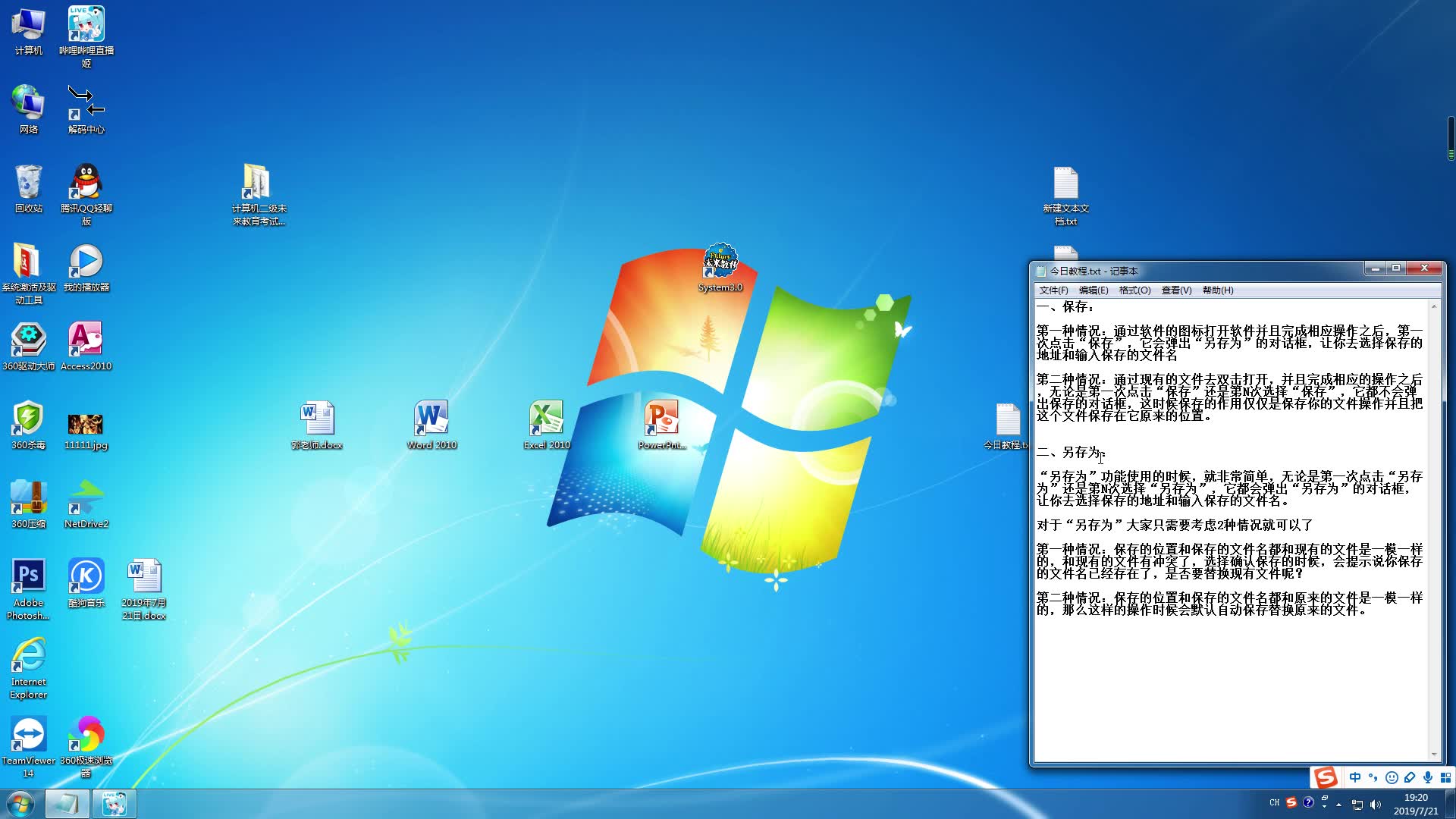Click the Sogou tray icon in the taskbar
The width and height of the screenshot is (1456, 819).
[x=1291, y=802]
